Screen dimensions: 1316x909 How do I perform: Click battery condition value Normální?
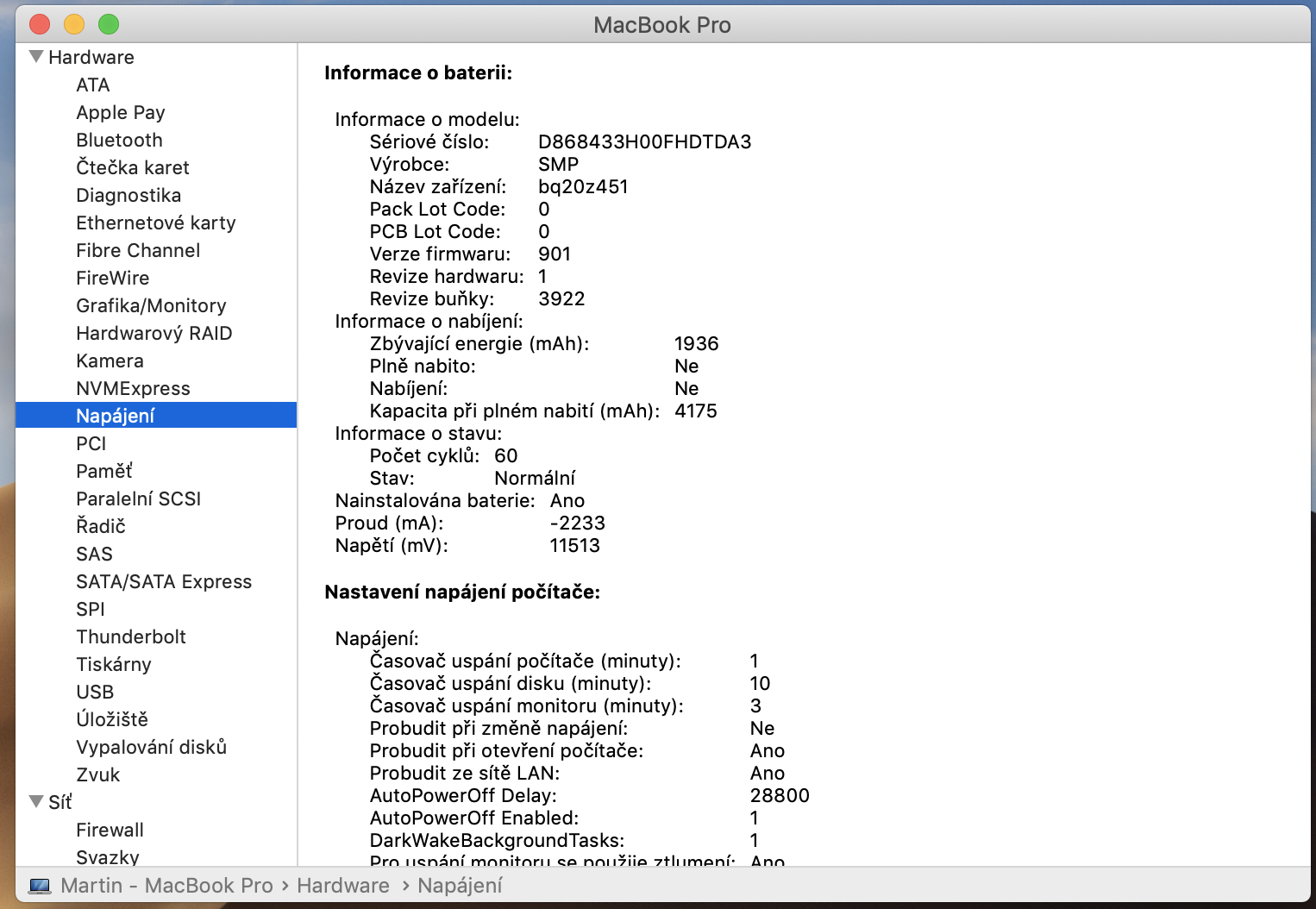coord(535,478)
